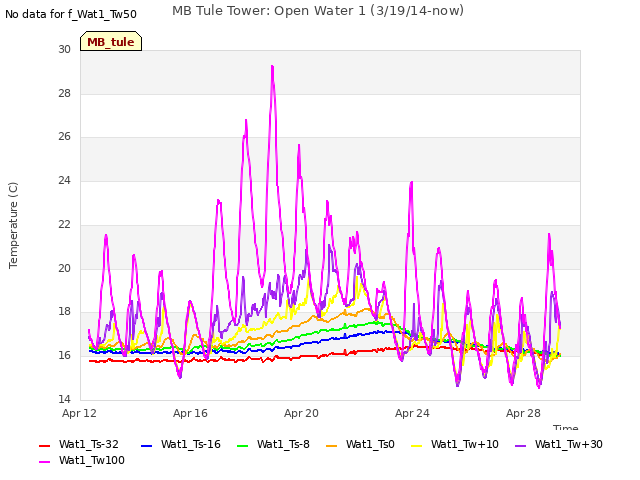
Task: Toggle the Wat1_Tw100 legend entry
Action: [82, 460]
